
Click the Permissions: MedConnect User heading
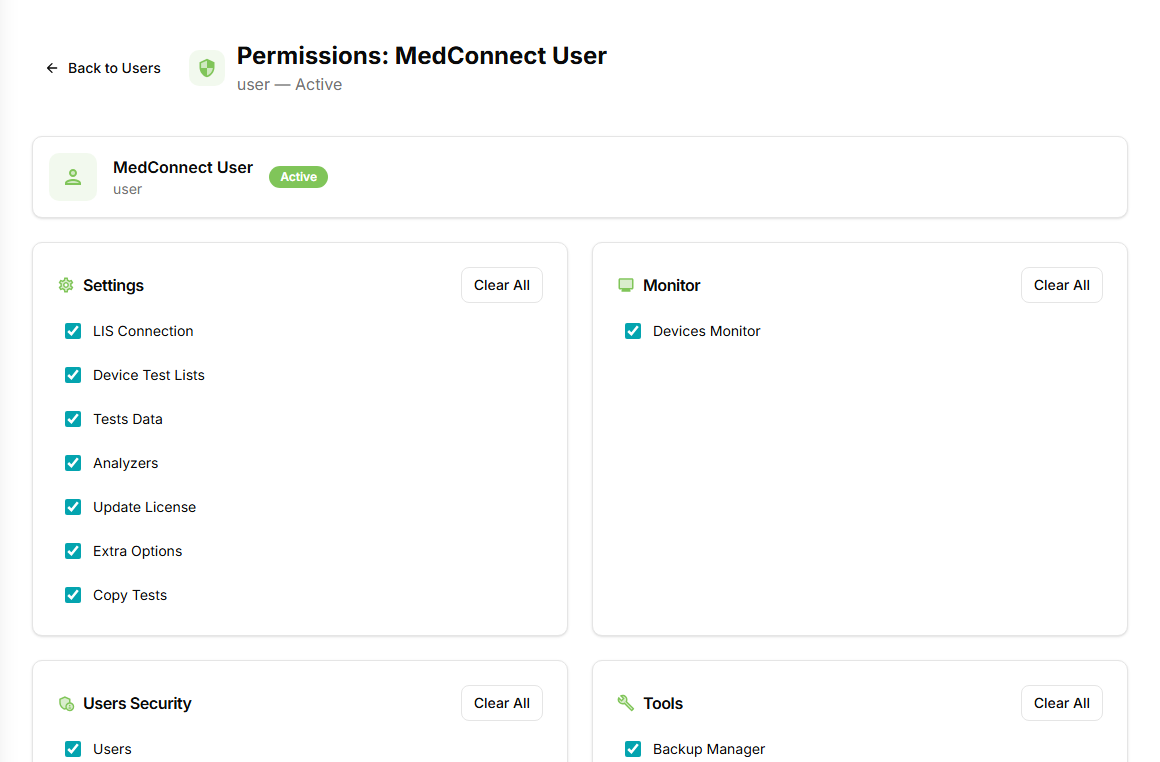point(422,56)
